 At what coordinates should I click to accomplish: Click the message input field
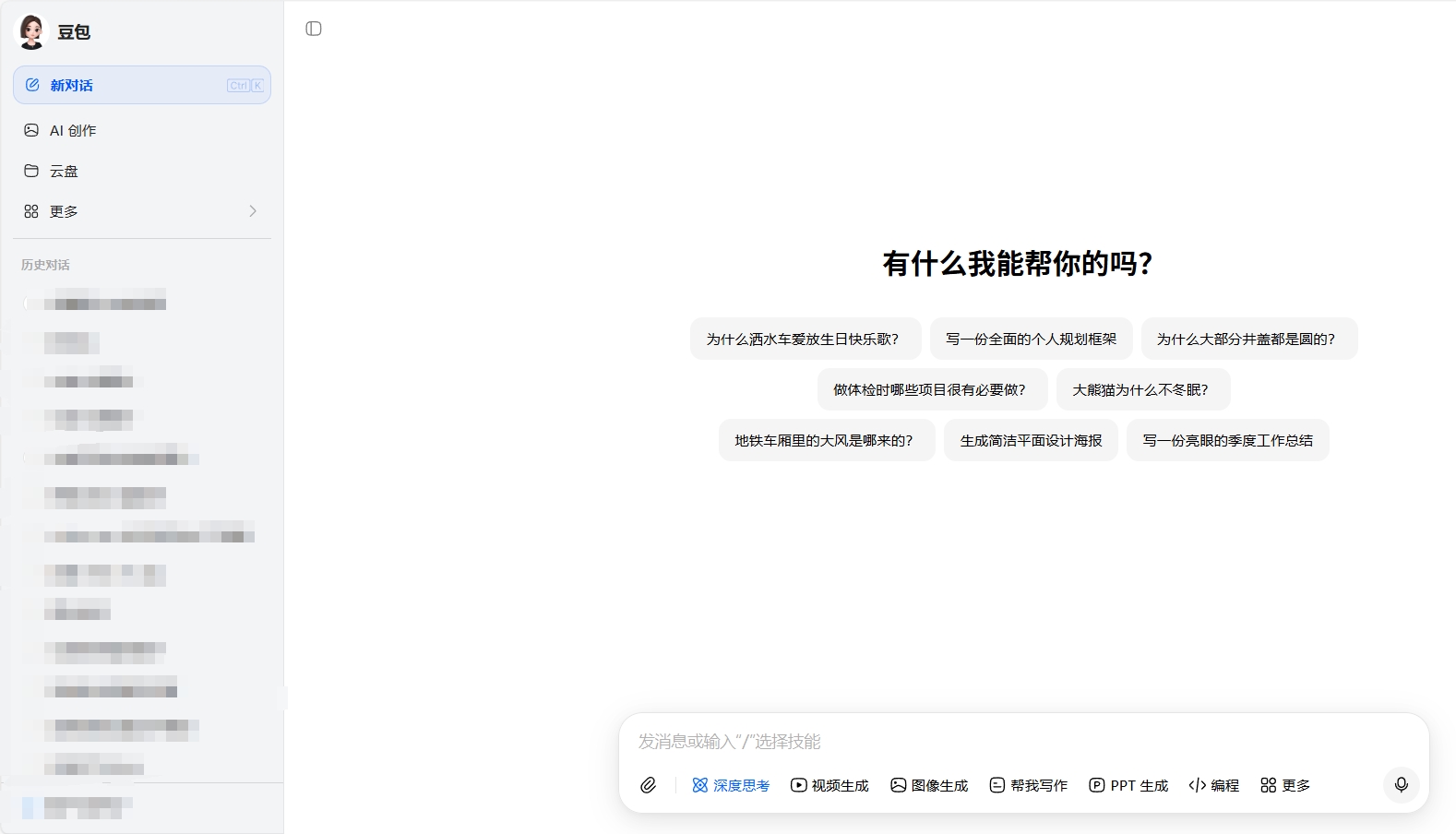coord(1024,741)
